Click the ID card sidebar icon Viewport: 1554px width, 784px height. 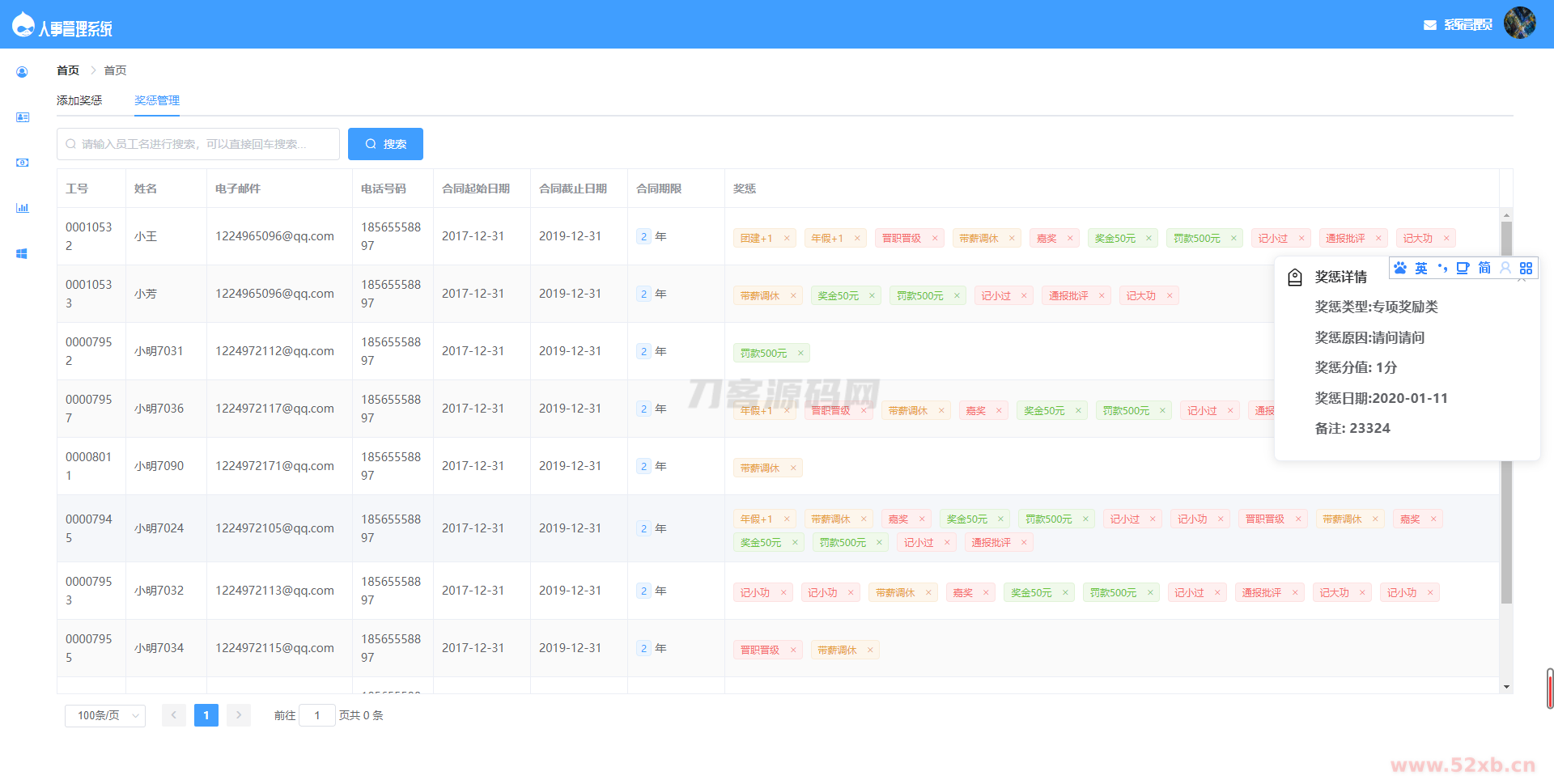[x=22, y=117]
